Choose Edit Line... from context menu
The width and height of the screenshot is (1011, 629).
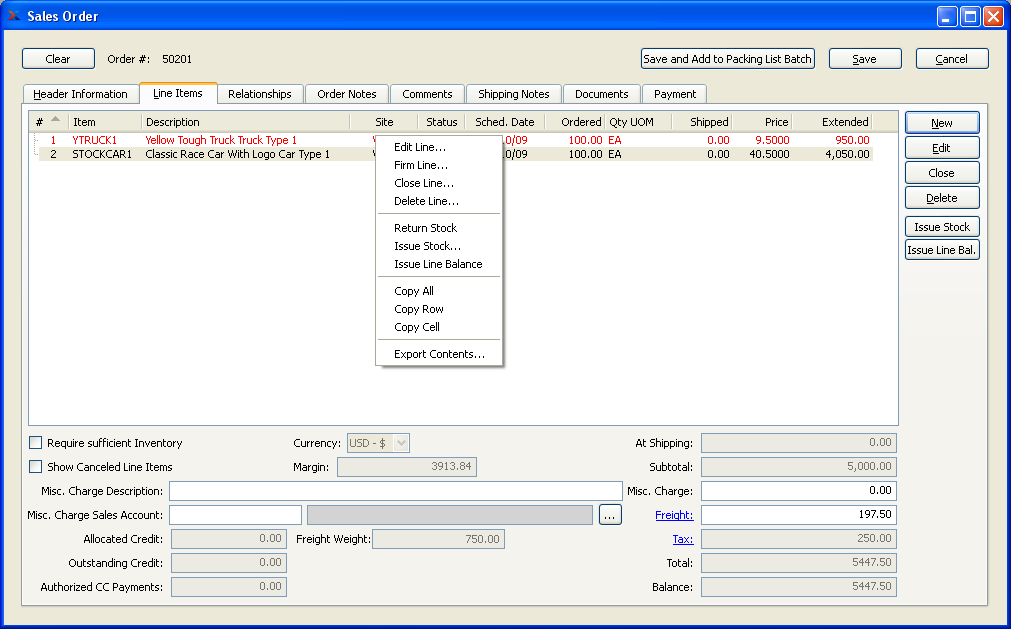coord(420,147)
